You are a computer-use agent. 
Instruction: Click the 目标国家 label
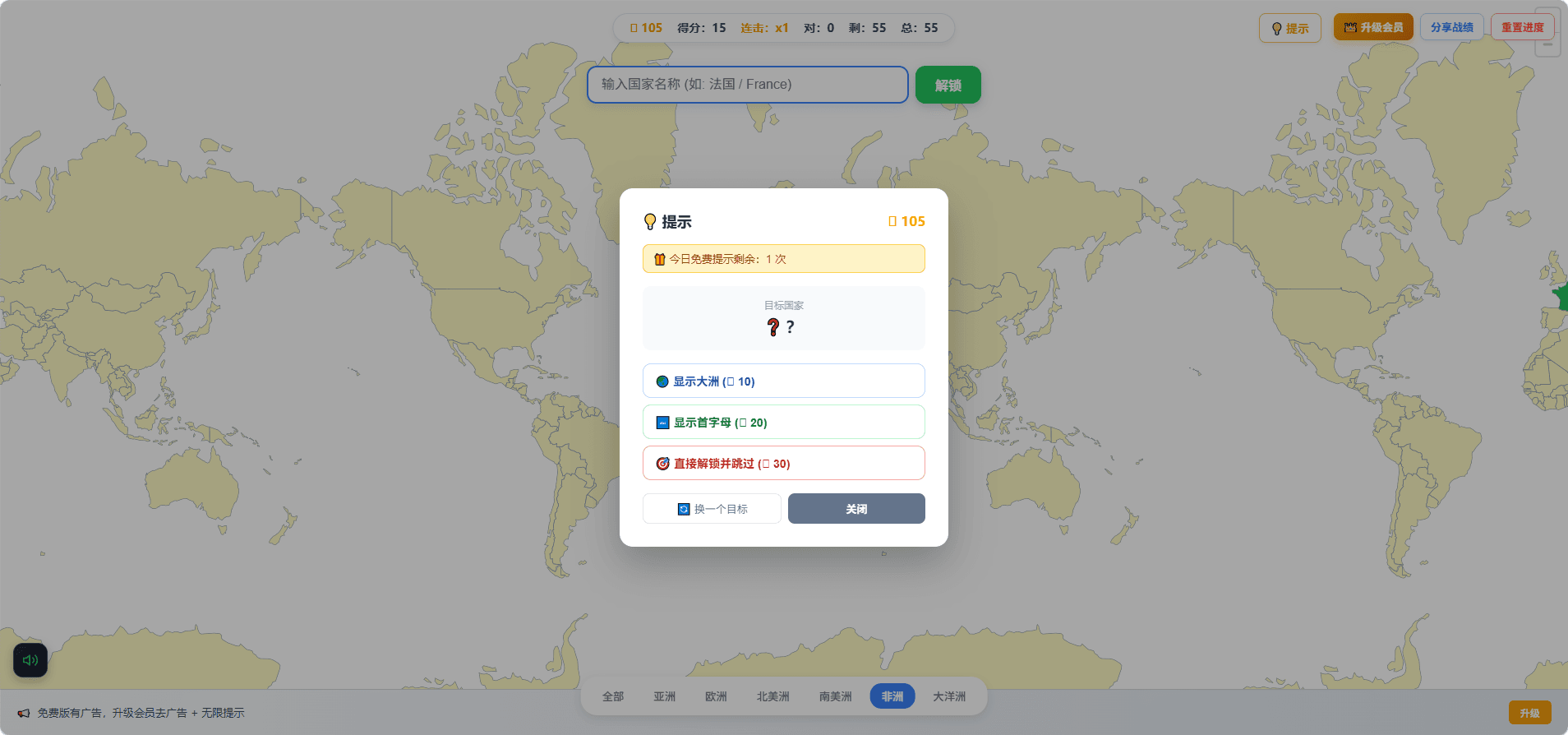point(784,305)
